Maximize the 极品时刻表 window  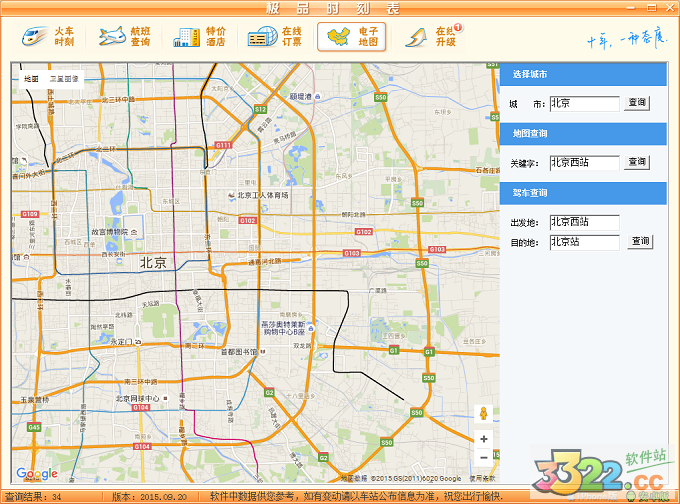(651, 7)
